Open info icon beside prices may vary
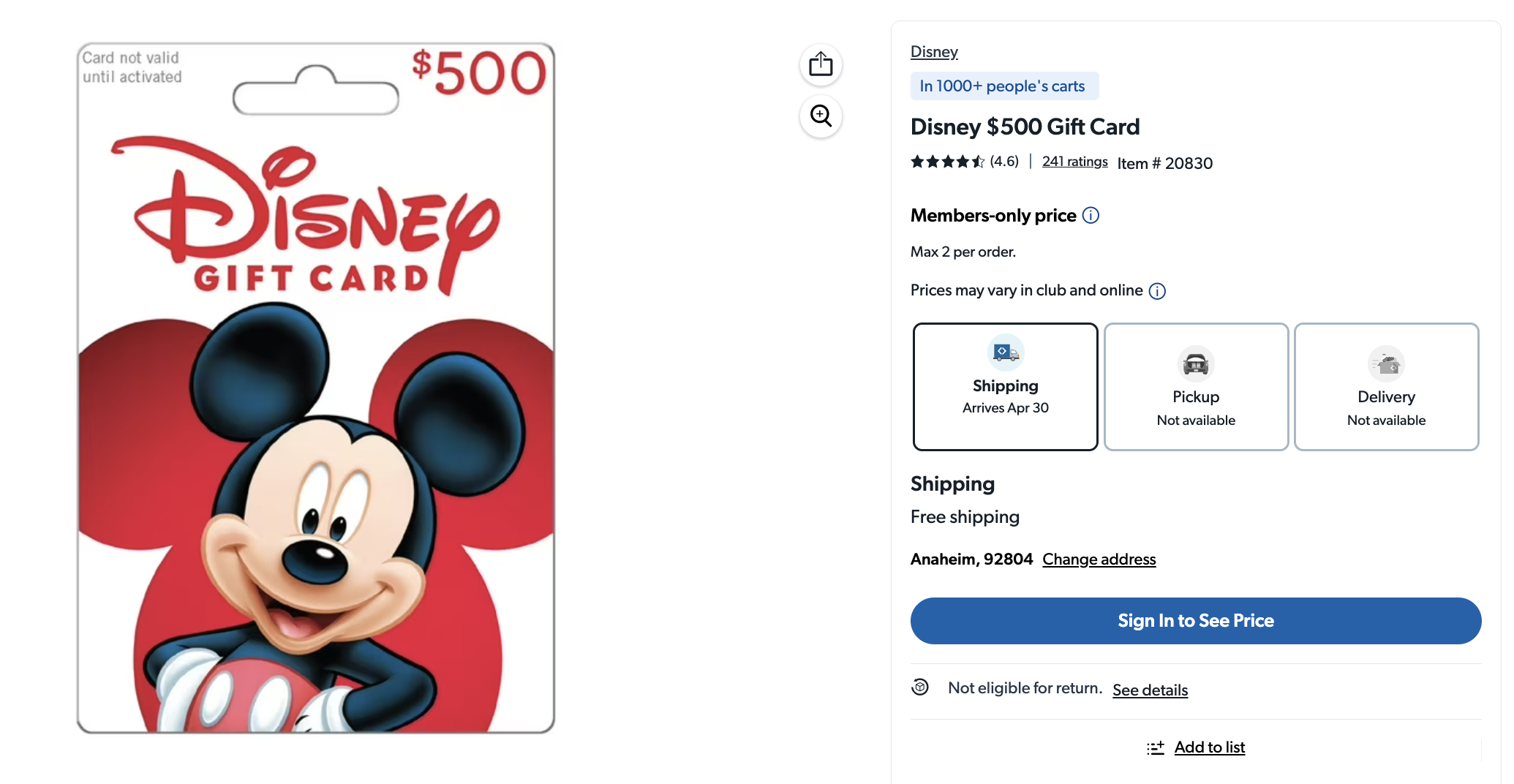This screenshot has width=1514, height=784. [1157, 291]
